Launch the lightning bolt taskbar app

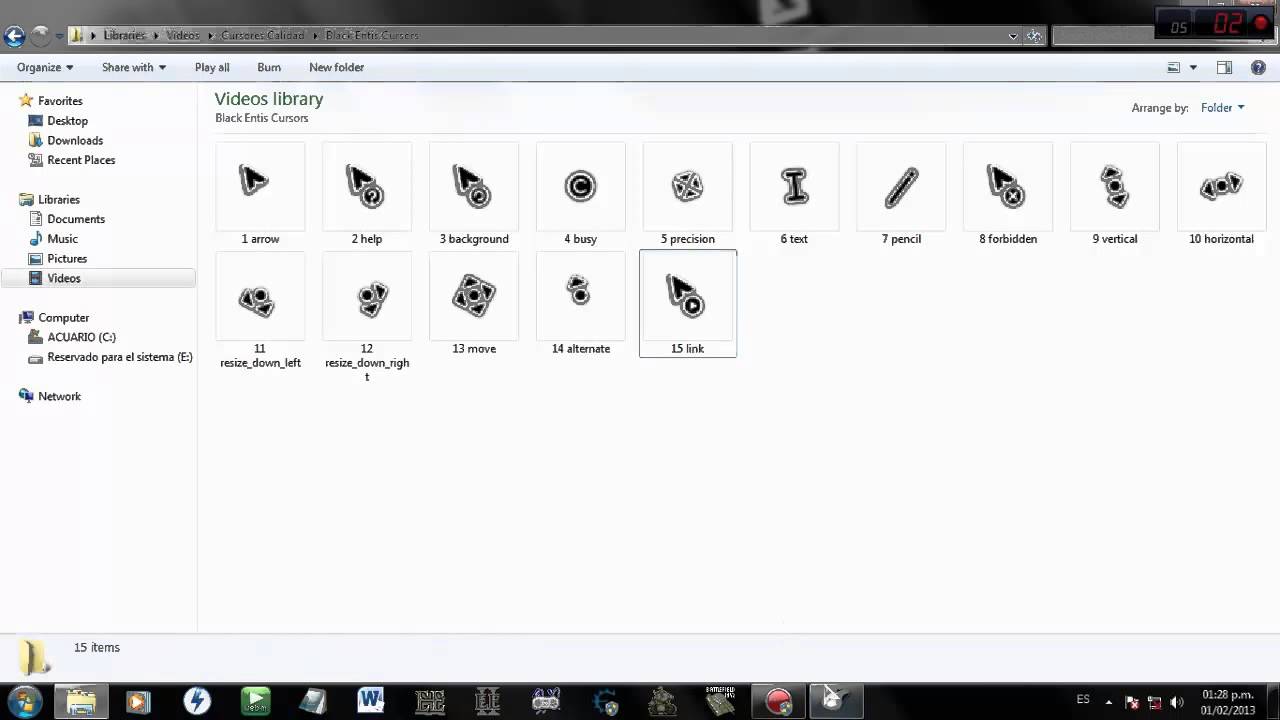pos(197,701)
